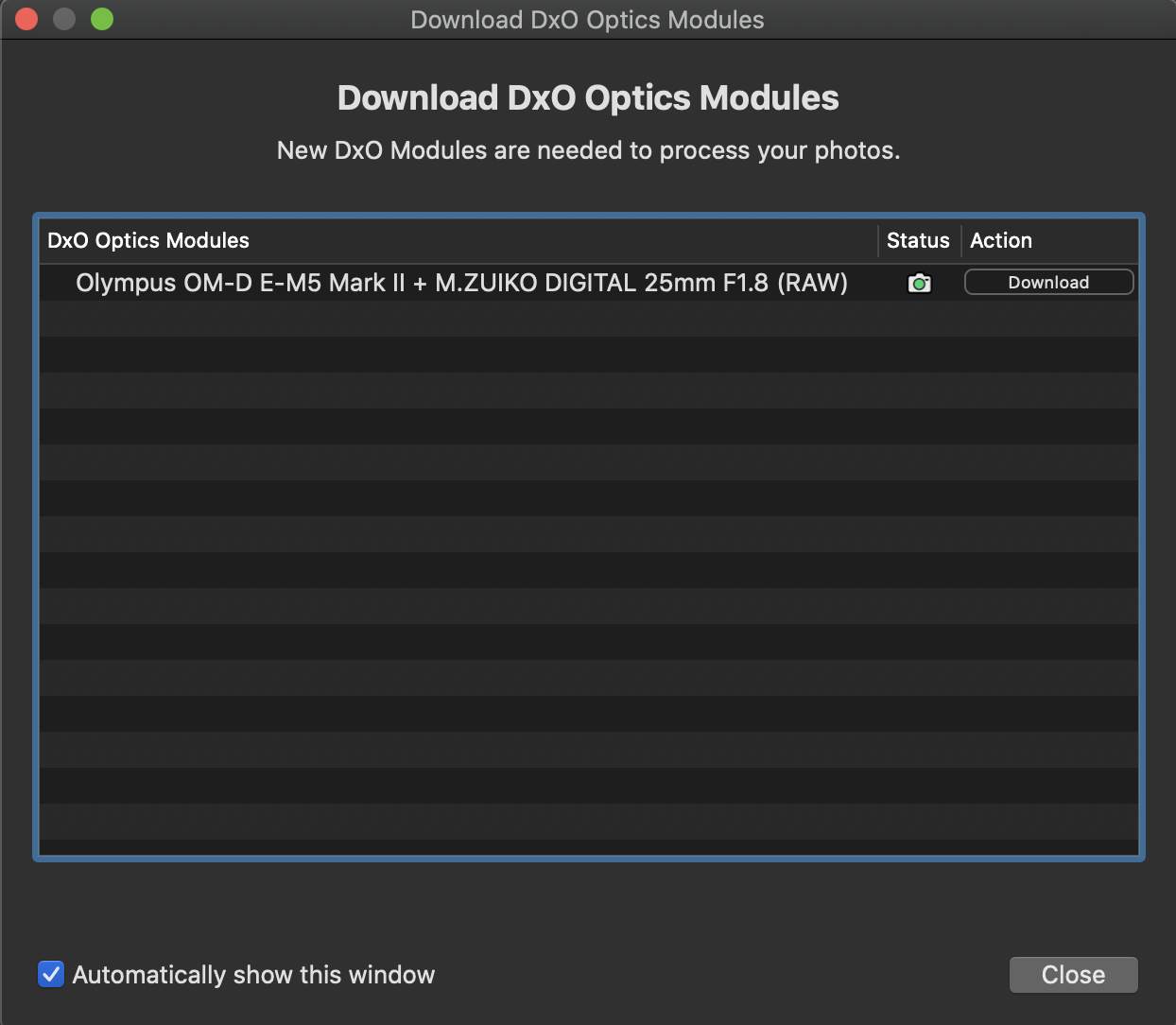
Task: Click the DxO Optics Modules column header
Action: coord(458,240)
